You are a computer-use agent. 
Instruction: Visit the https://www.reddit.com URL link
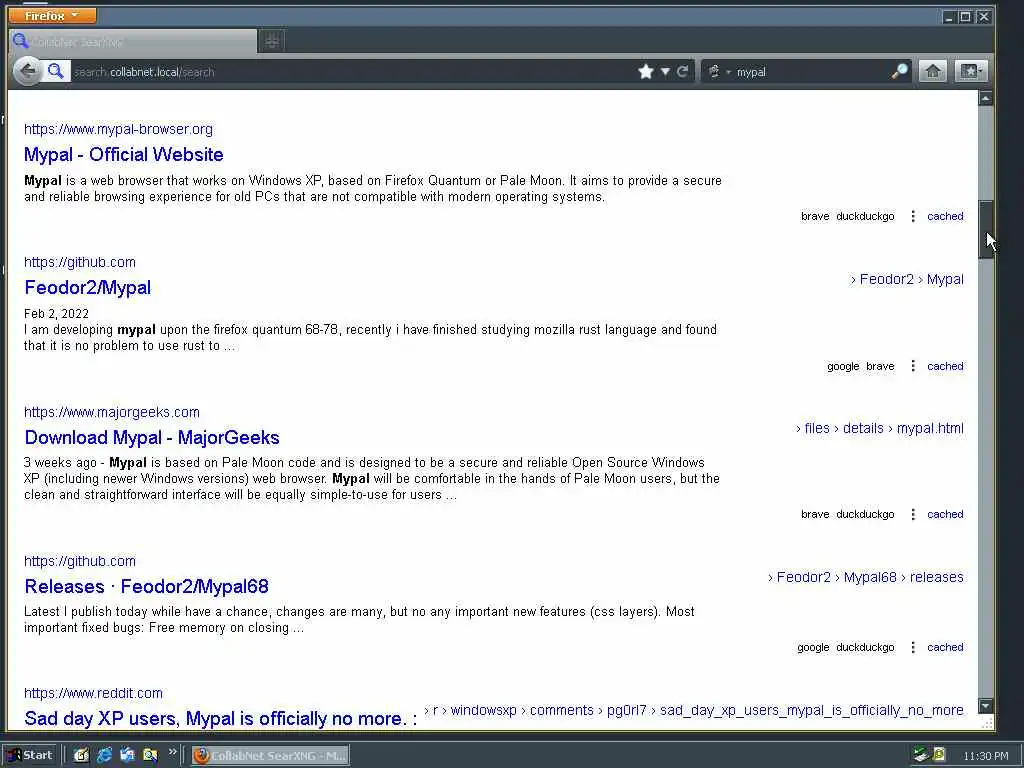click(93, 693)
